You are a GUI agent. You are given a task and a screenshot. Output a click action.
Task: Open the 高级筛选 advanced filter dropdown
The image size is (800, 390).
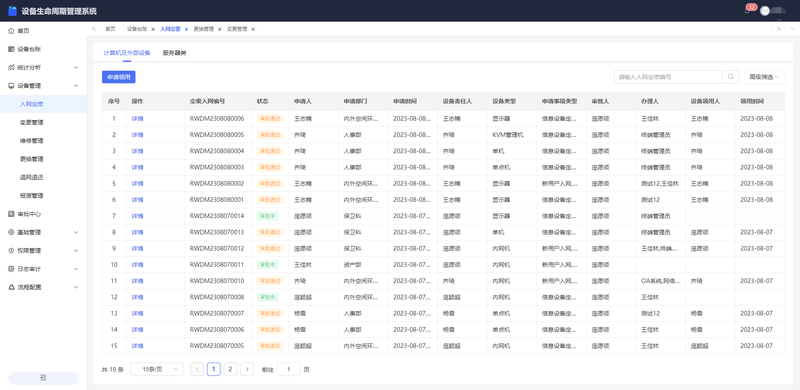pyautogui.click(x=764, y=77)
